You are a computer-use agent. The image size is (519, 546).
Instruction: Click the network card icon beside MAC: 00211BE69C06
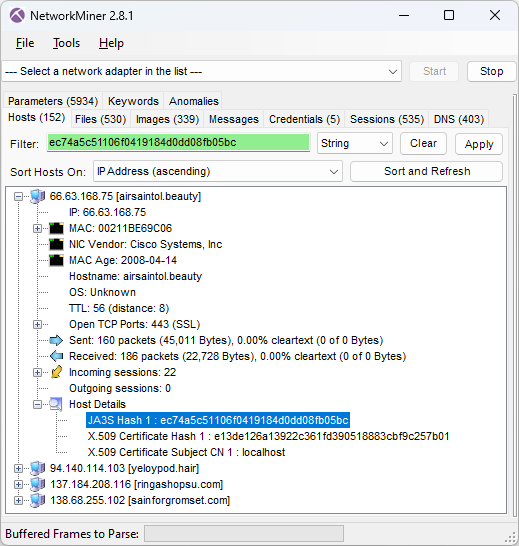(56, 228)
